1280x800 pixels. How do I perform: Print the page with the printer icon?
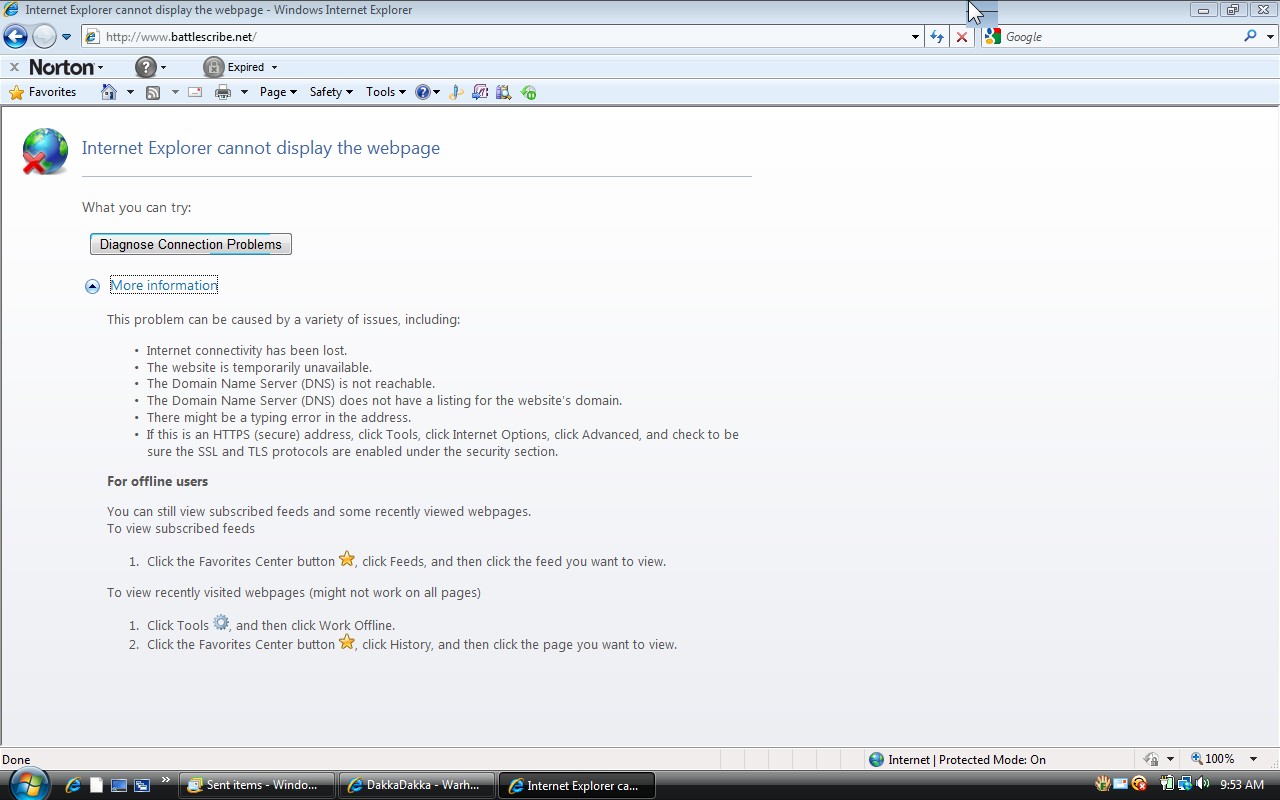point(223,92)
